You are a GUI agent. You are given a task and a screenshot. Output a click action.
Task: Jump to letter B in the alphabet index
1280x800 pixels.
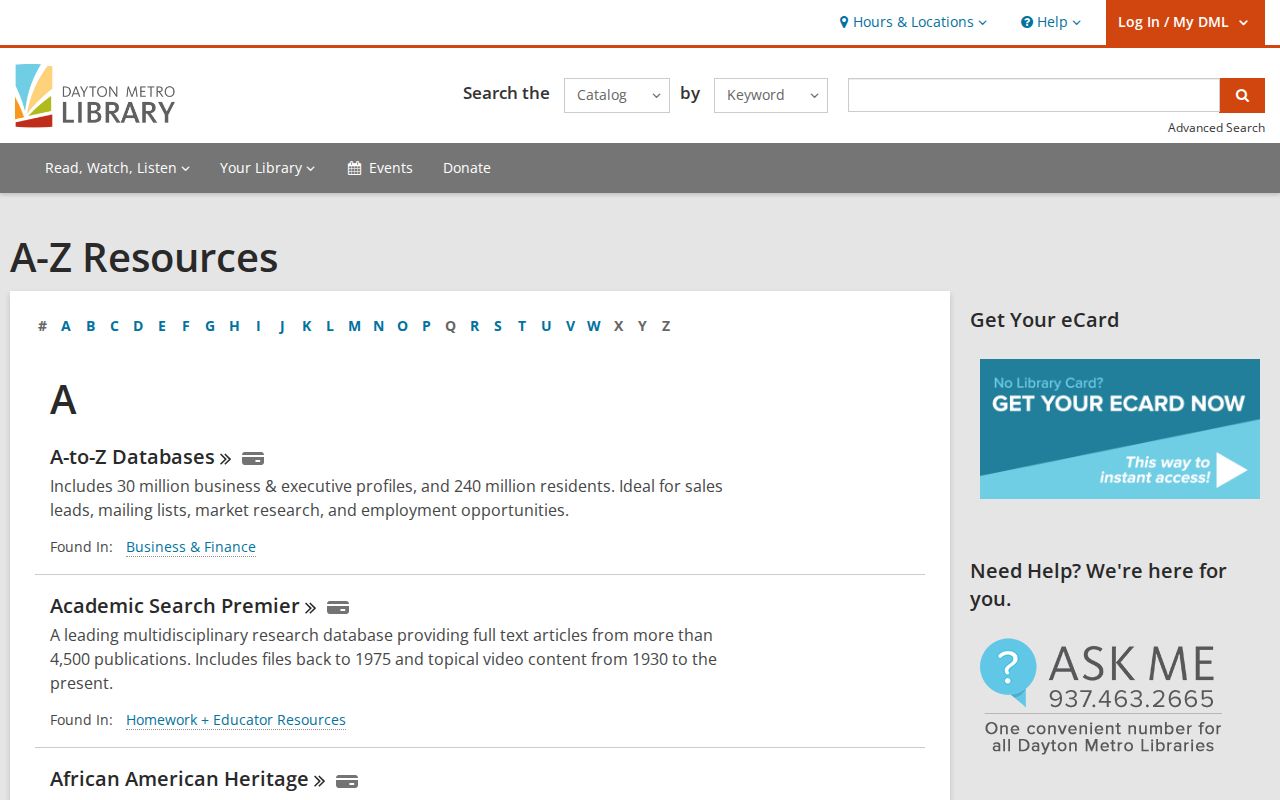coord(90,326)
